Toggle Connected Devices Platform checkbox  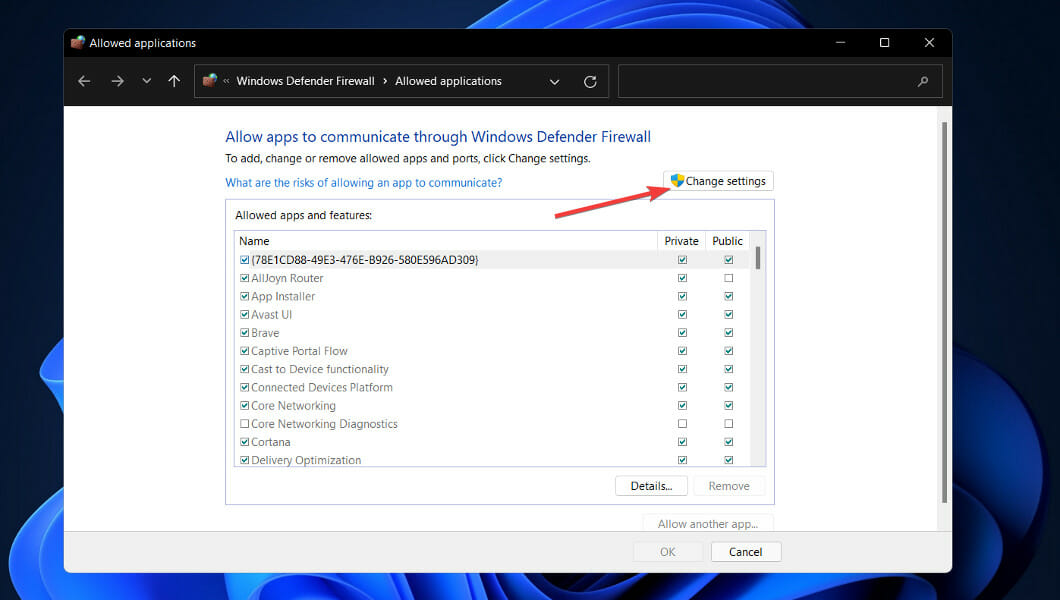[x=244, y=387]
